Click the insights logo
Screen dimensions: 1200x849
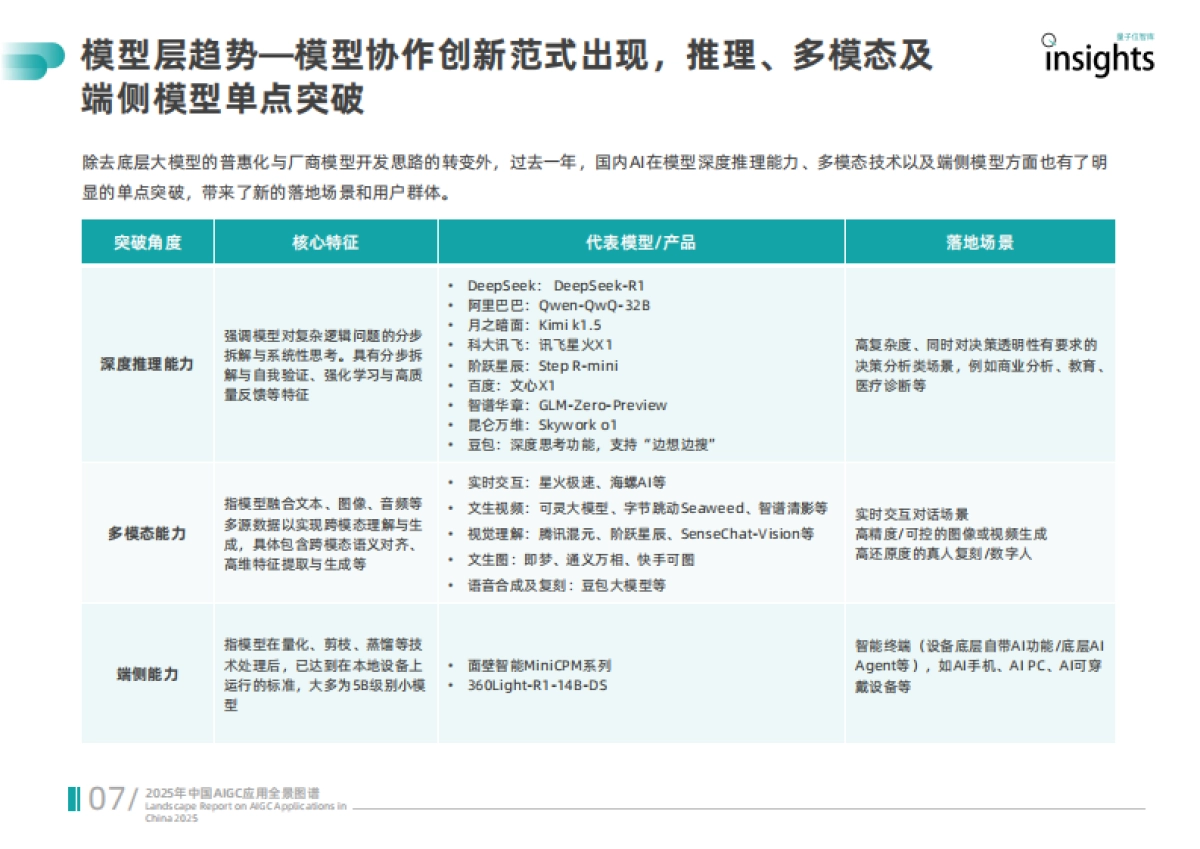pos(1100,58)
